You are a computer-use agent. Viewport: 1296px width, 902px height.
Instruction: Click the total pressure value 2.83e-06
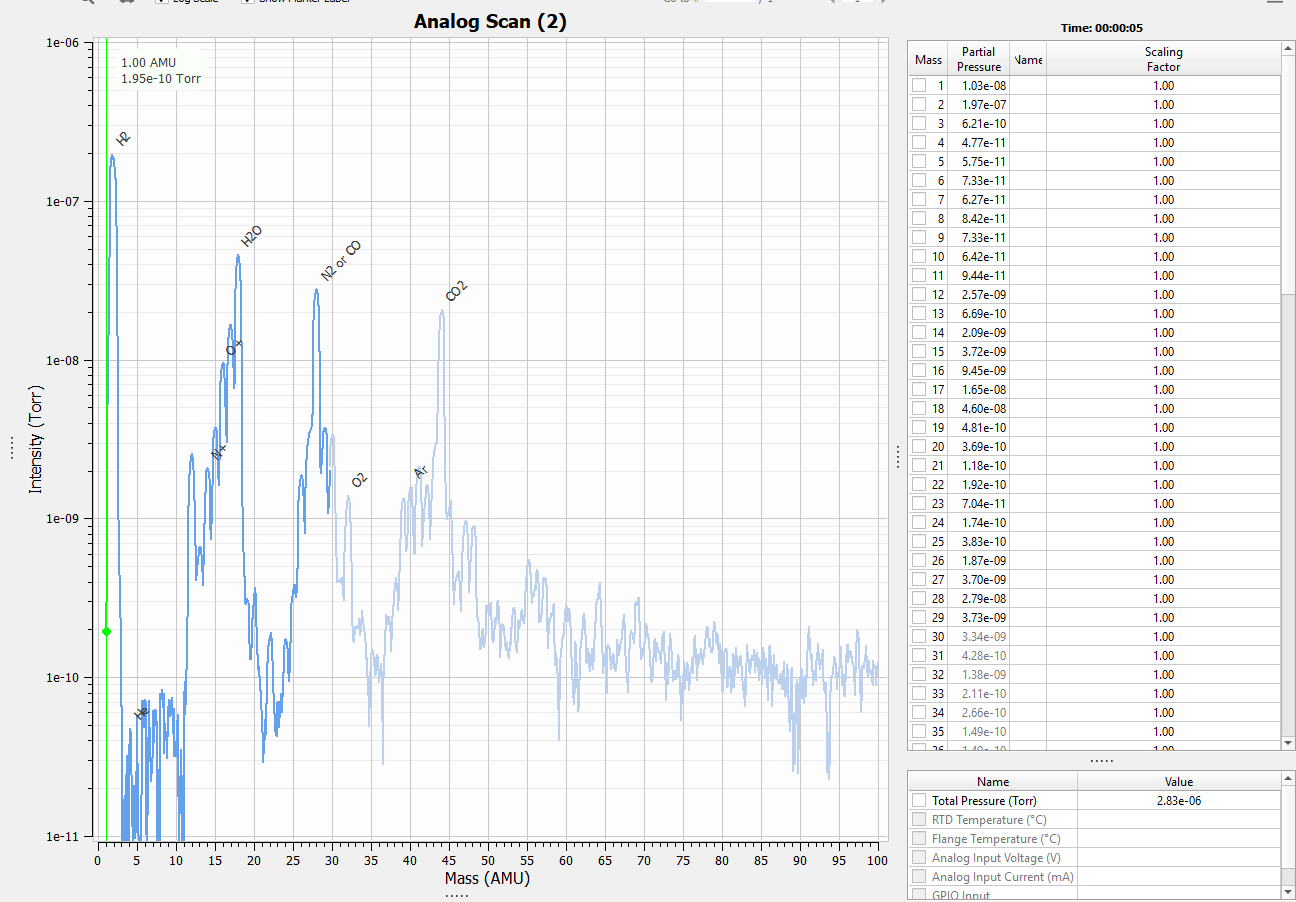(x=1179, y=801)
